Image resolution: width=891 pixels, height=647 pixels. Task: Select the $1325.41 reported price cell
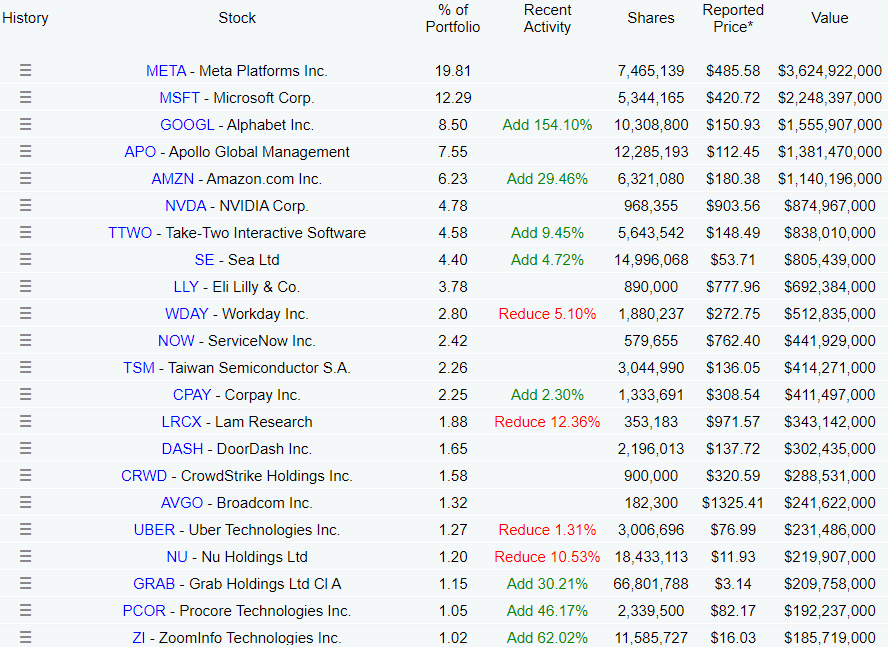pyautogui.click(x=733, y=503)
